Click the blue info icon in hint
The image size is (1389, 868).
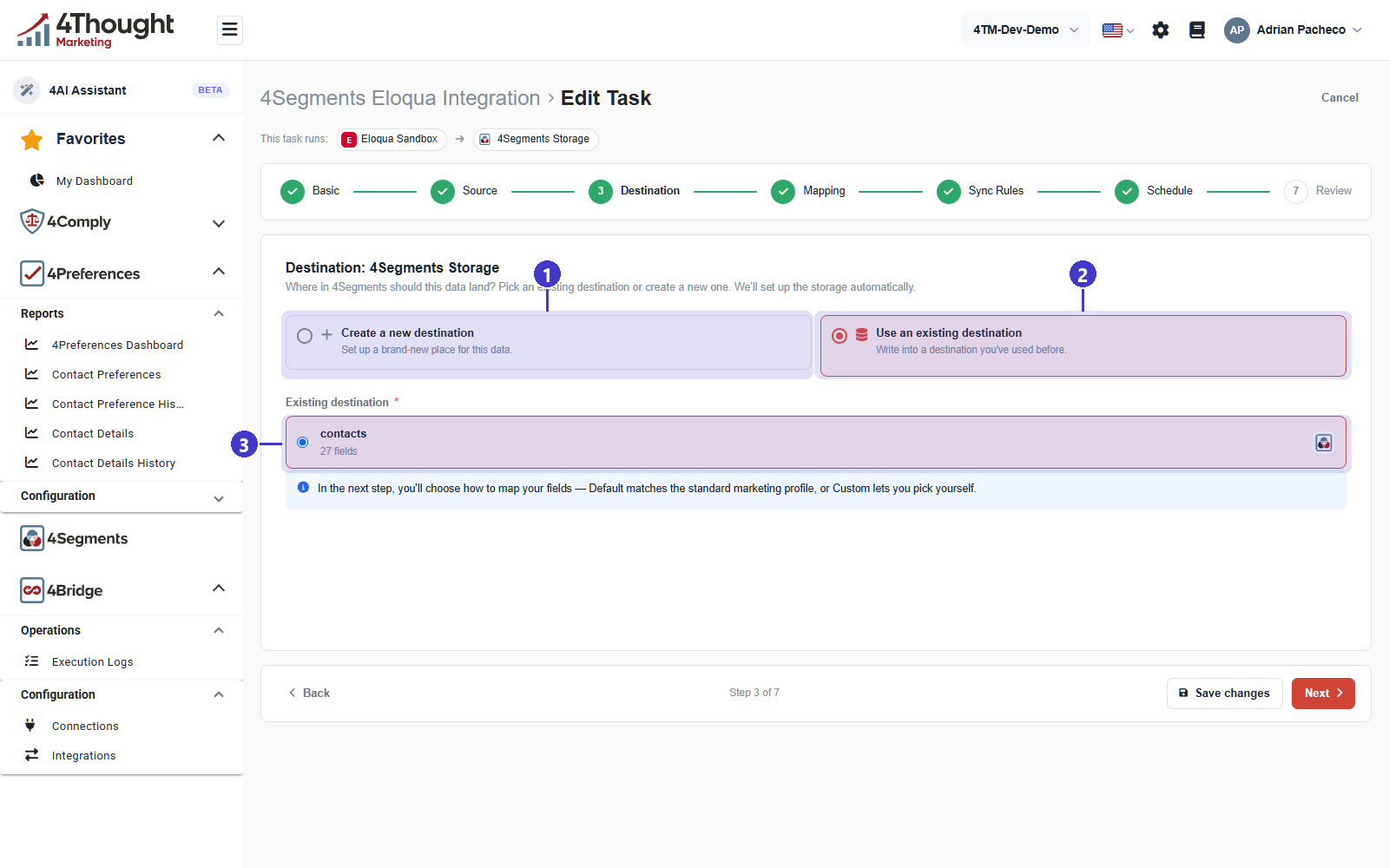pos(303,488)
